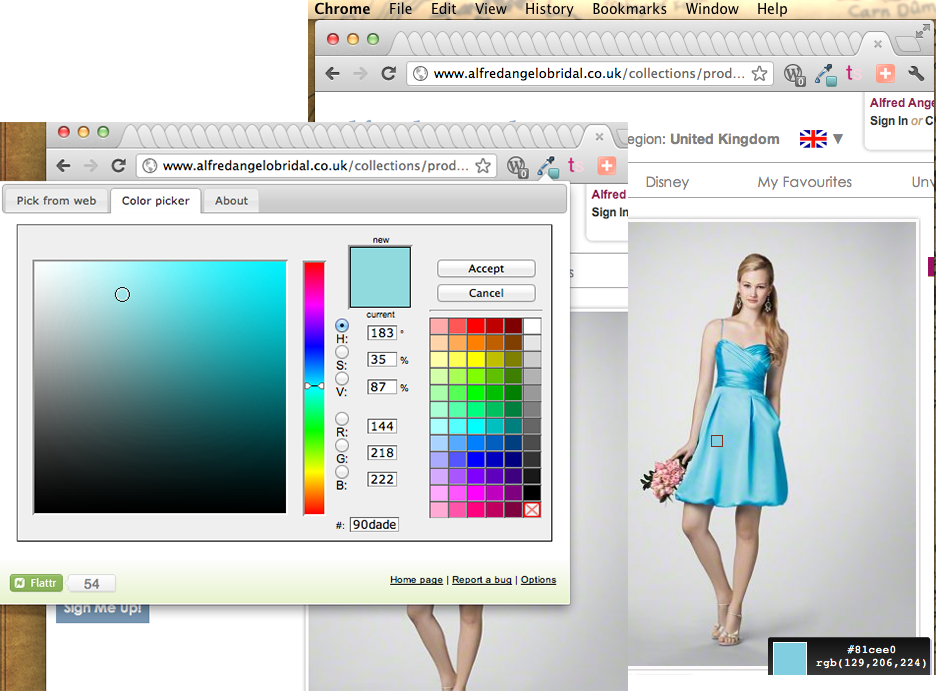Click the red X no-color swatch

(532, 510)
